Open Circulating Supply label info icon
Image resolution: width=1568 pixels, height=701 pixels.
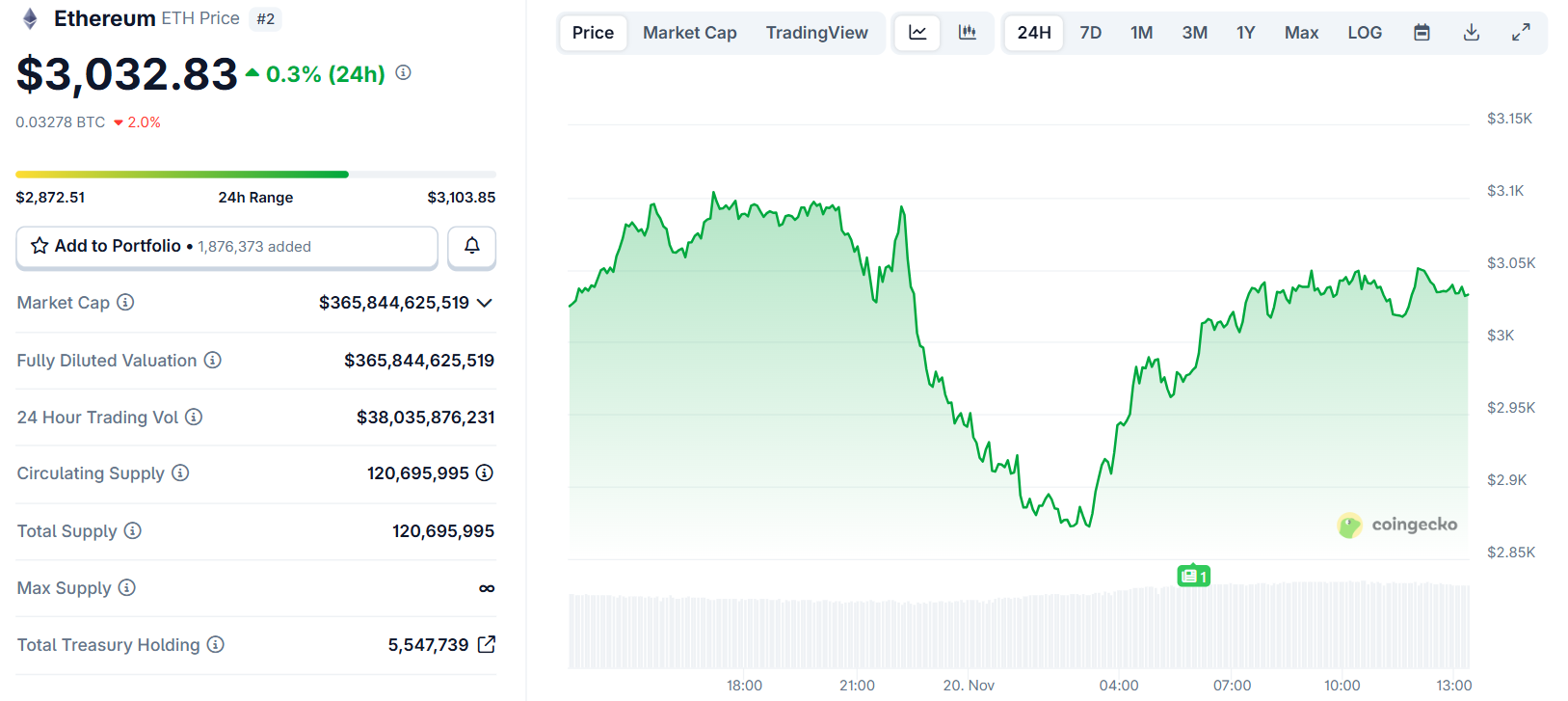point(180,472)
